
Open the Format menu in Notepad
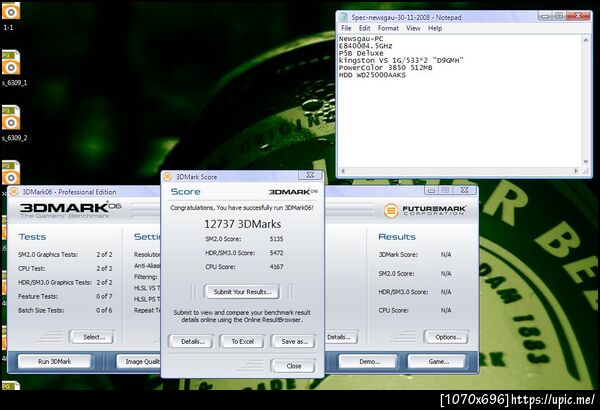click(388, 28)
